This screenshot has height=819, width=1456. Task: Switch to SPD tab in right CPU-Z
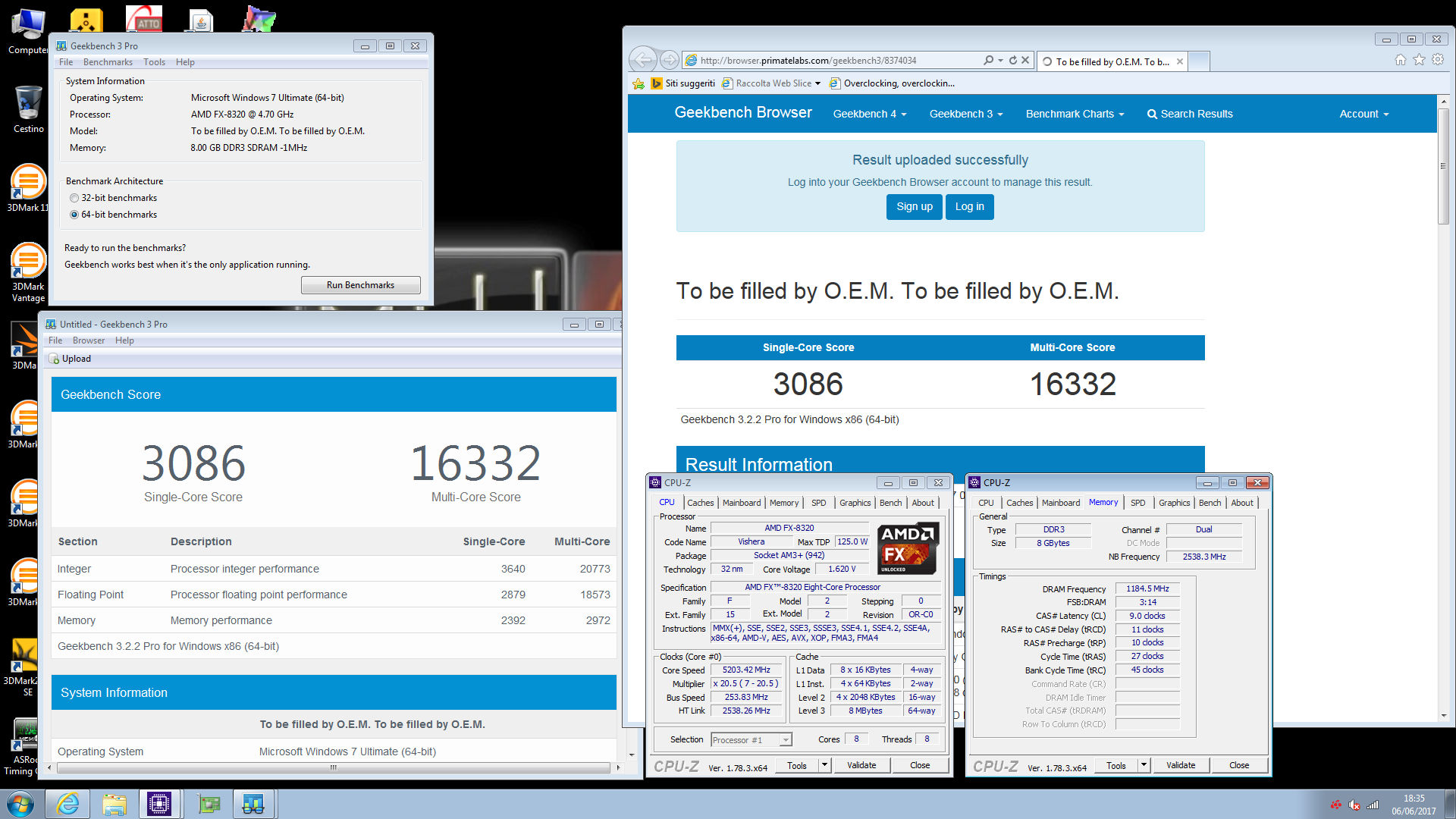1137,503
